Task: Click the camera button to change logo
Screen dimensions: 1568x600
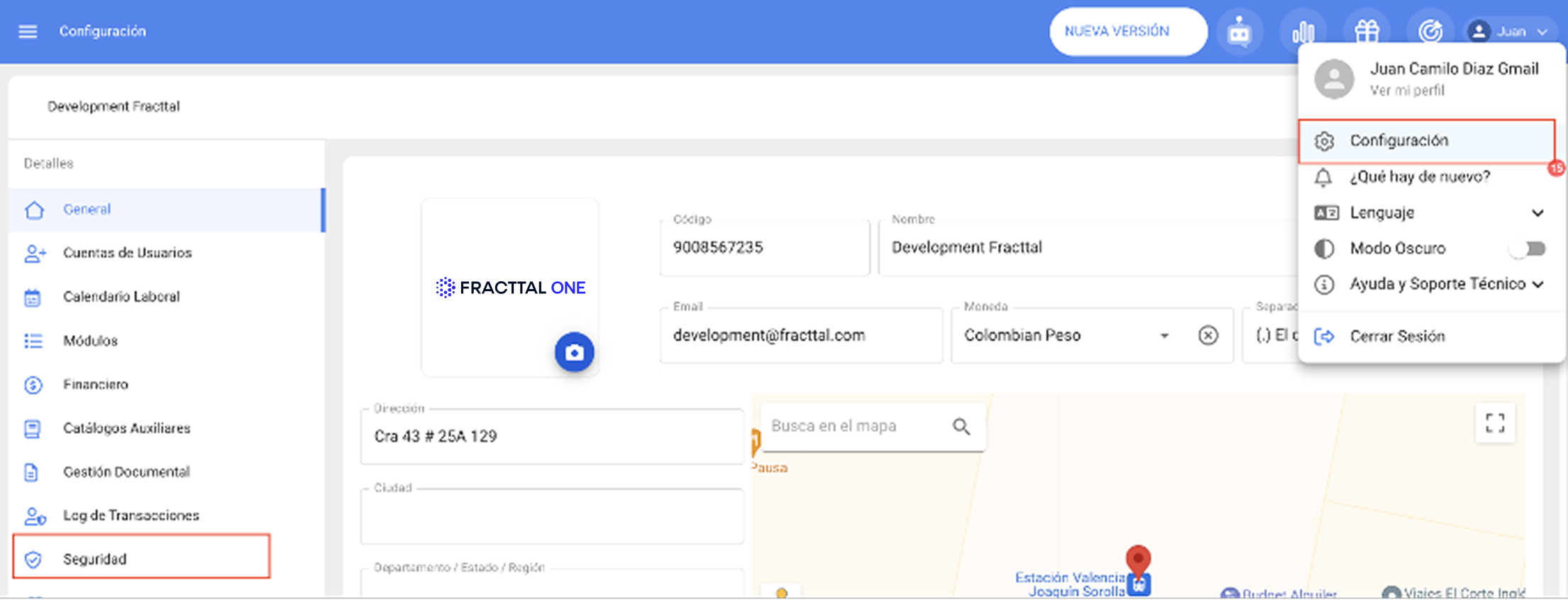Action: [x=574, y=352]
